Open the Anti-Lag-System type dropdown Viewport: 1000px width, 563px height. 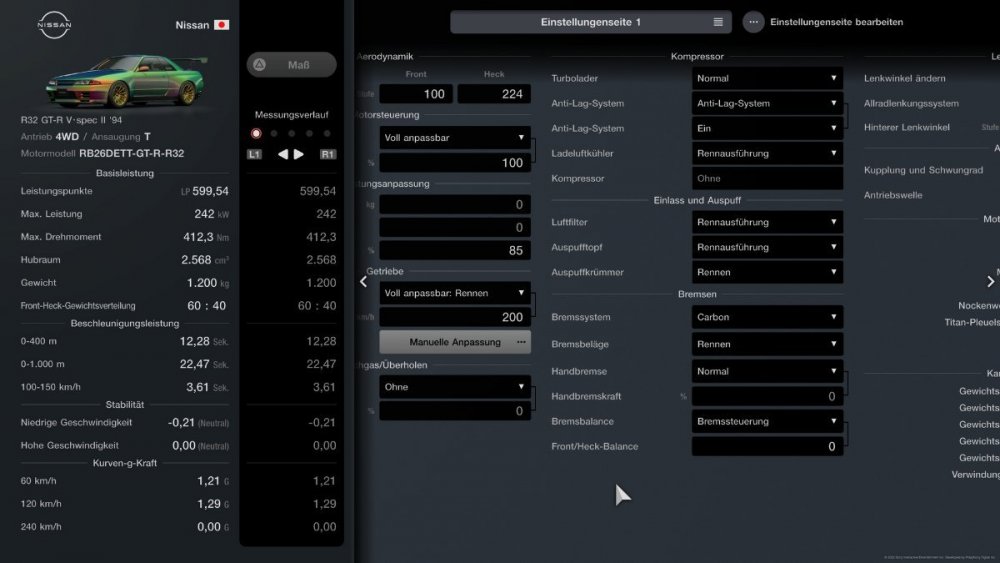click(767, 103)
